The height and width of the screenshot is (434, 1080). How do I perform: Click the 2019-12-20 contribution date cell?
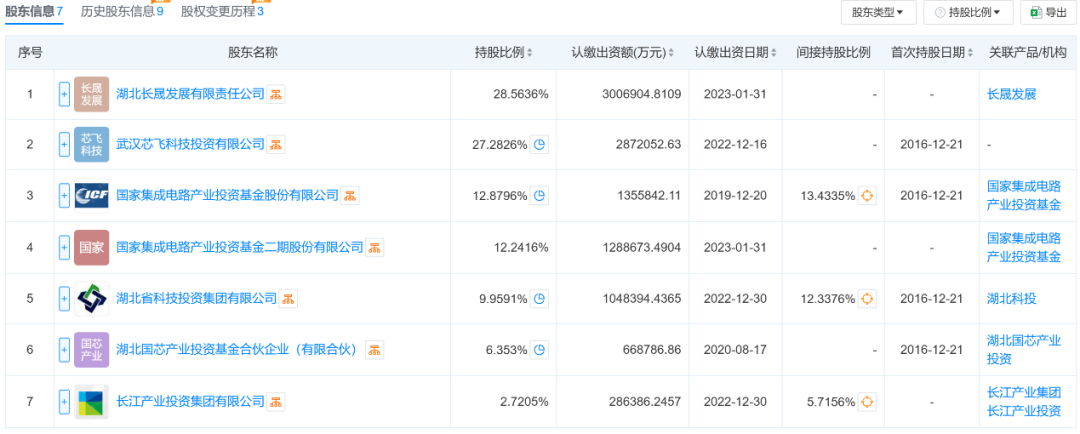(x=735, y=196)
